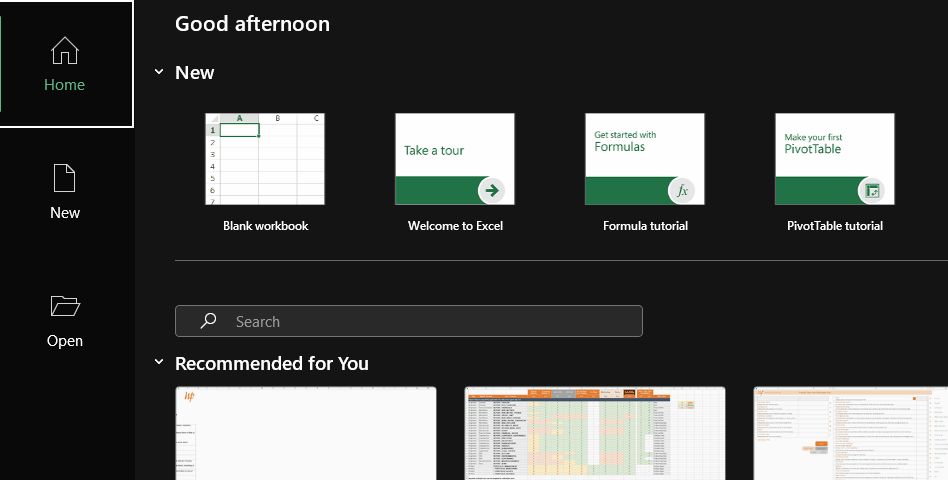Collapse the Recommended for You section
Screen dimensions: 948x480
[x=159, y=362]
